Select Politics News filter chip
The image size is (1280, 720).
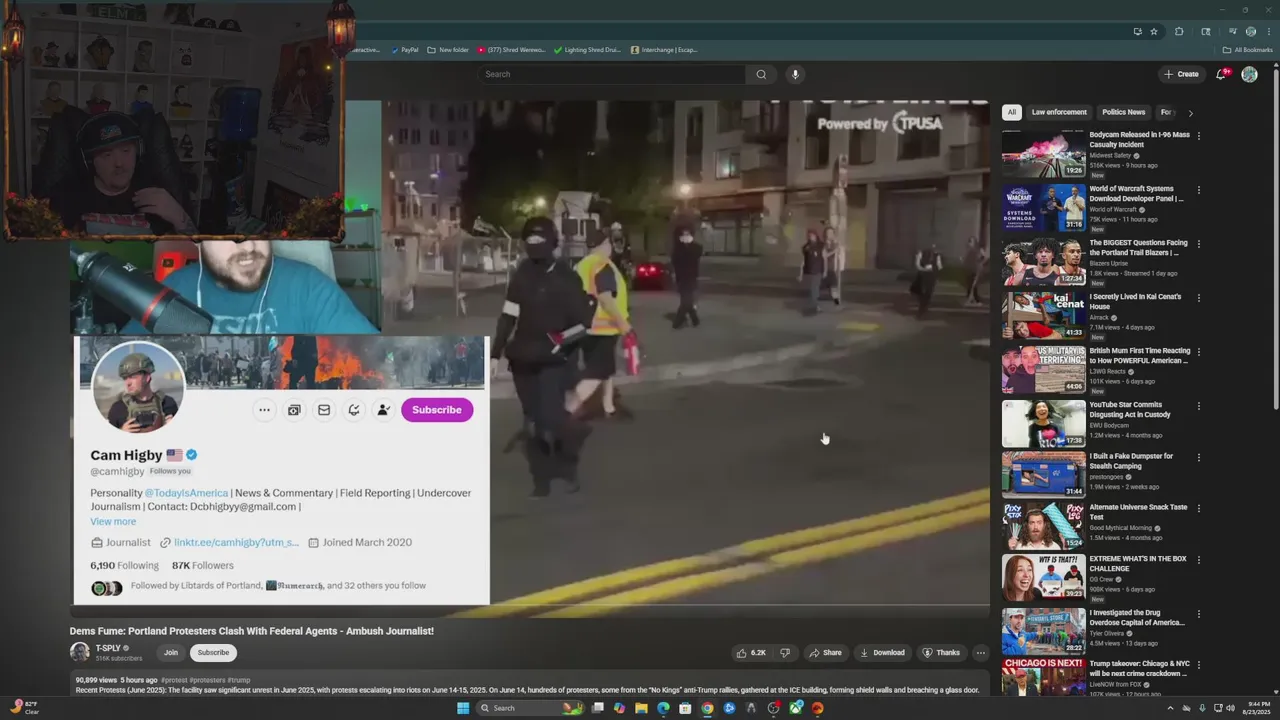(x=1123, y=112)
